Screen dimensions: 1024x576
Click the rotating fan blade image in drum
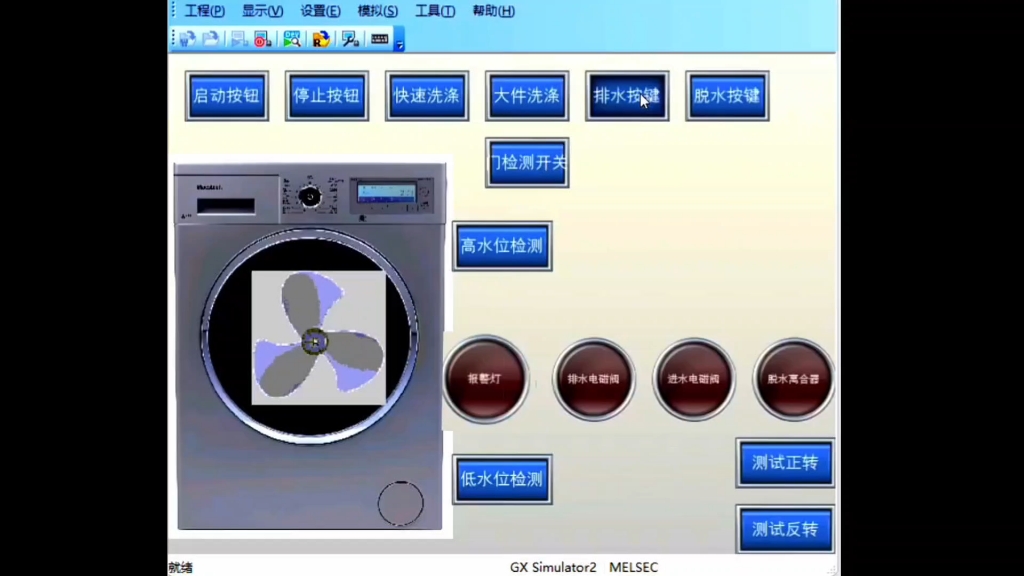point(319,338)
